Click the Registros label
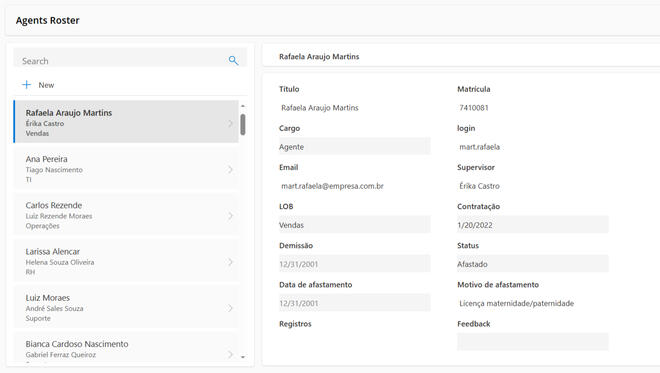This screenshot has width=660, height=373. tap(295, 324)
